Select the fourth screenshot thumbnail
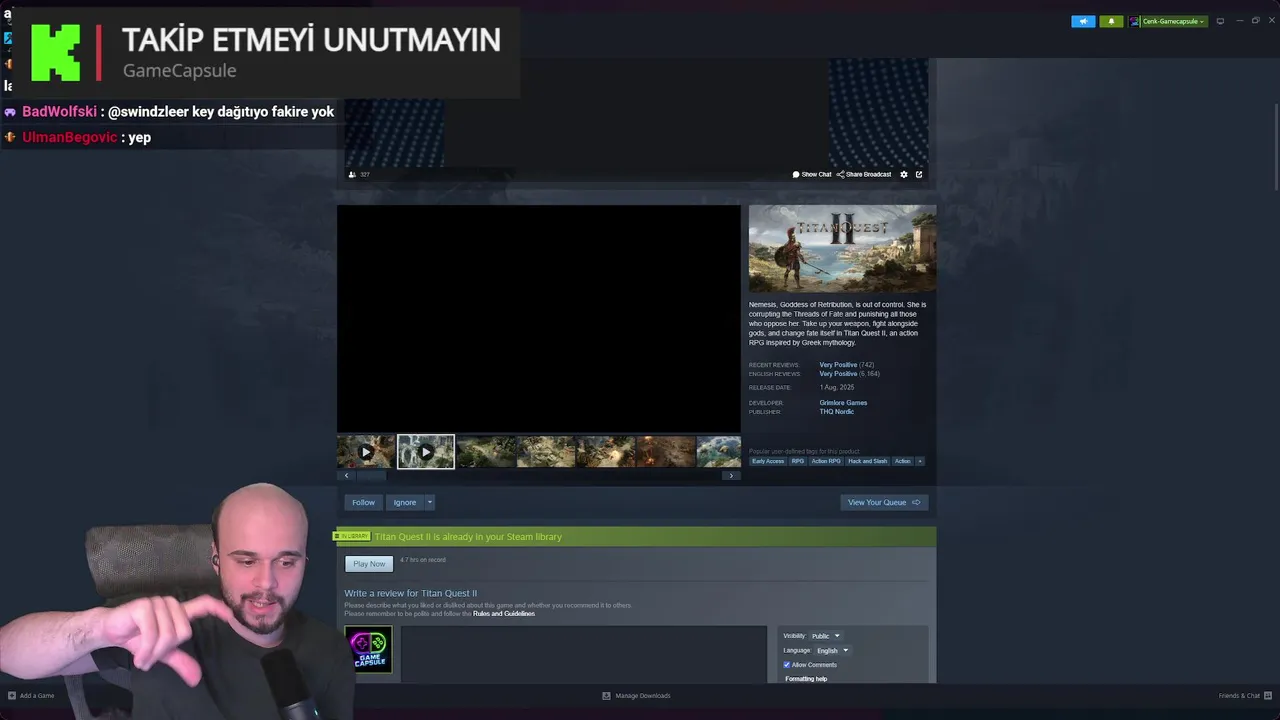Image resolution: width=1280 pixels, height=720 pixels. coord(546,452)
